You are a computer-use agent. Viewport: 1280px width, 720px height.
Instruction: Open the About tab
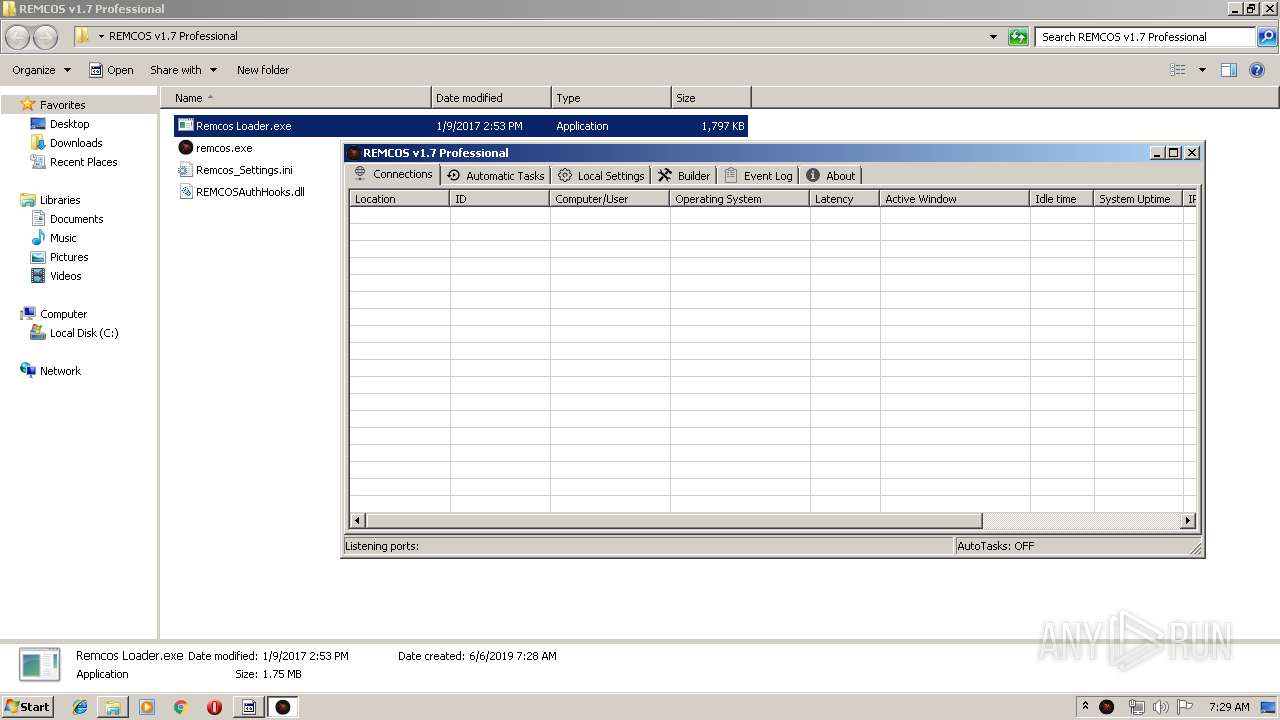(830, 175)
